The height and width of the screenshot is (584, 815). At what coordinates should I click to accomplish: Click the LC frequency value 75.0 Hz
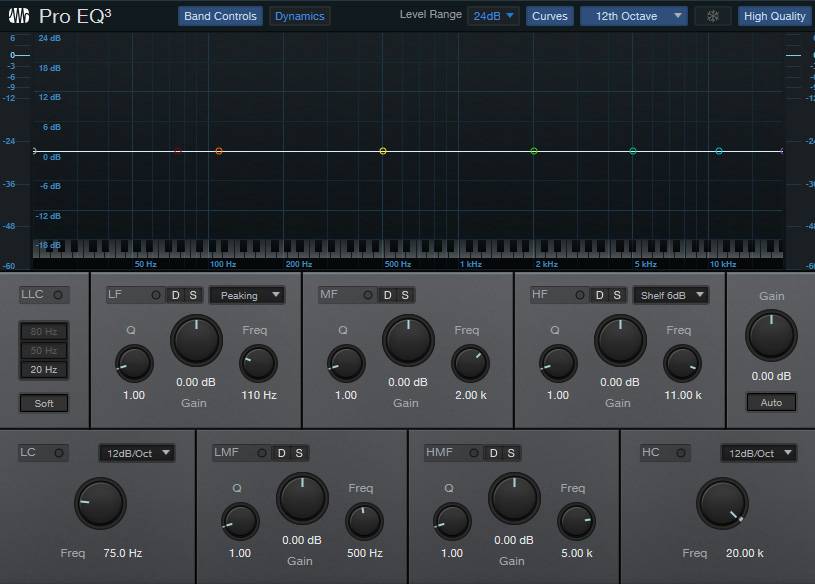point(123,553)
